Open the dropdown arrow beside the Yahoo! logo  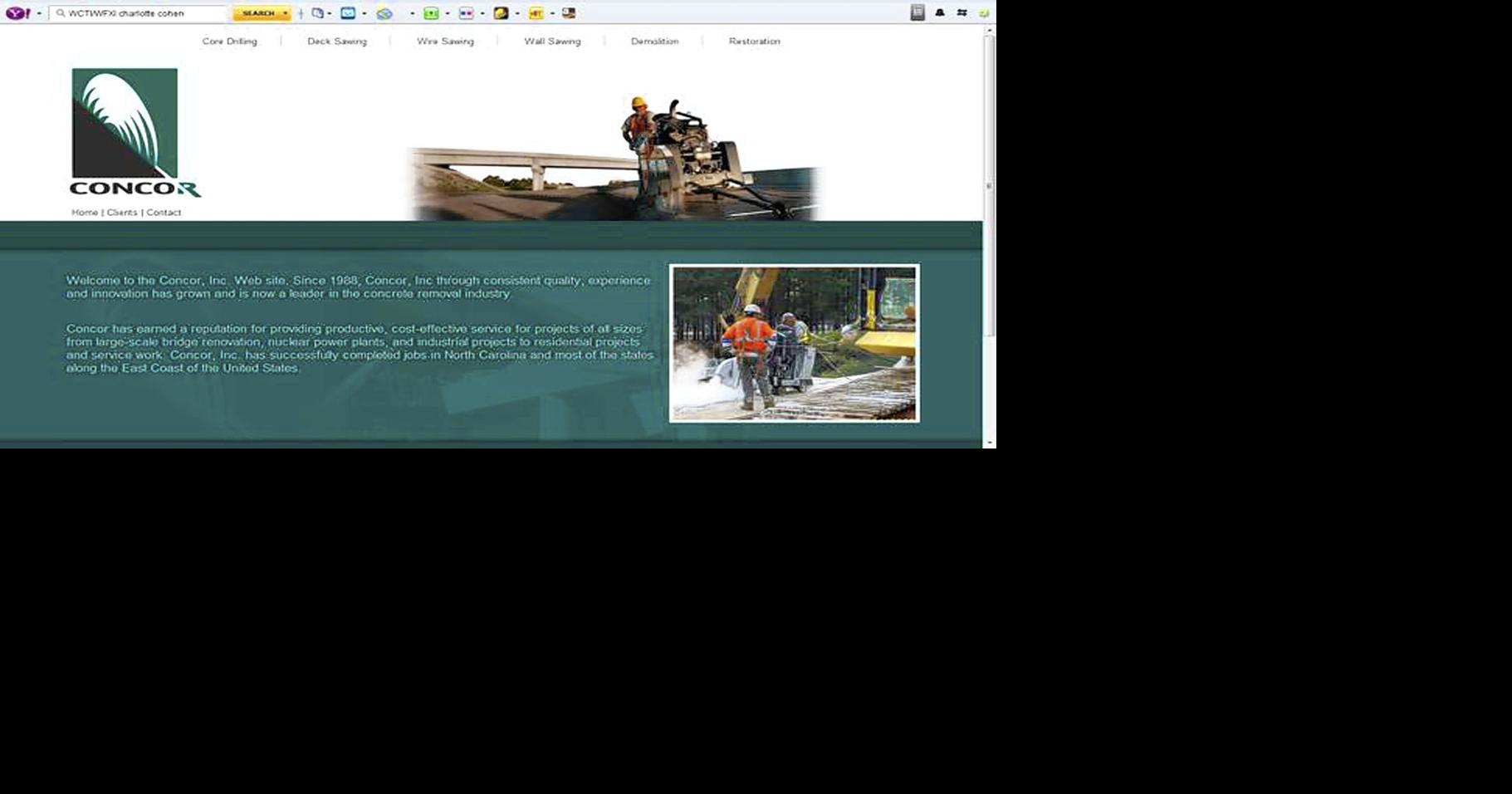tap(38, 12)
